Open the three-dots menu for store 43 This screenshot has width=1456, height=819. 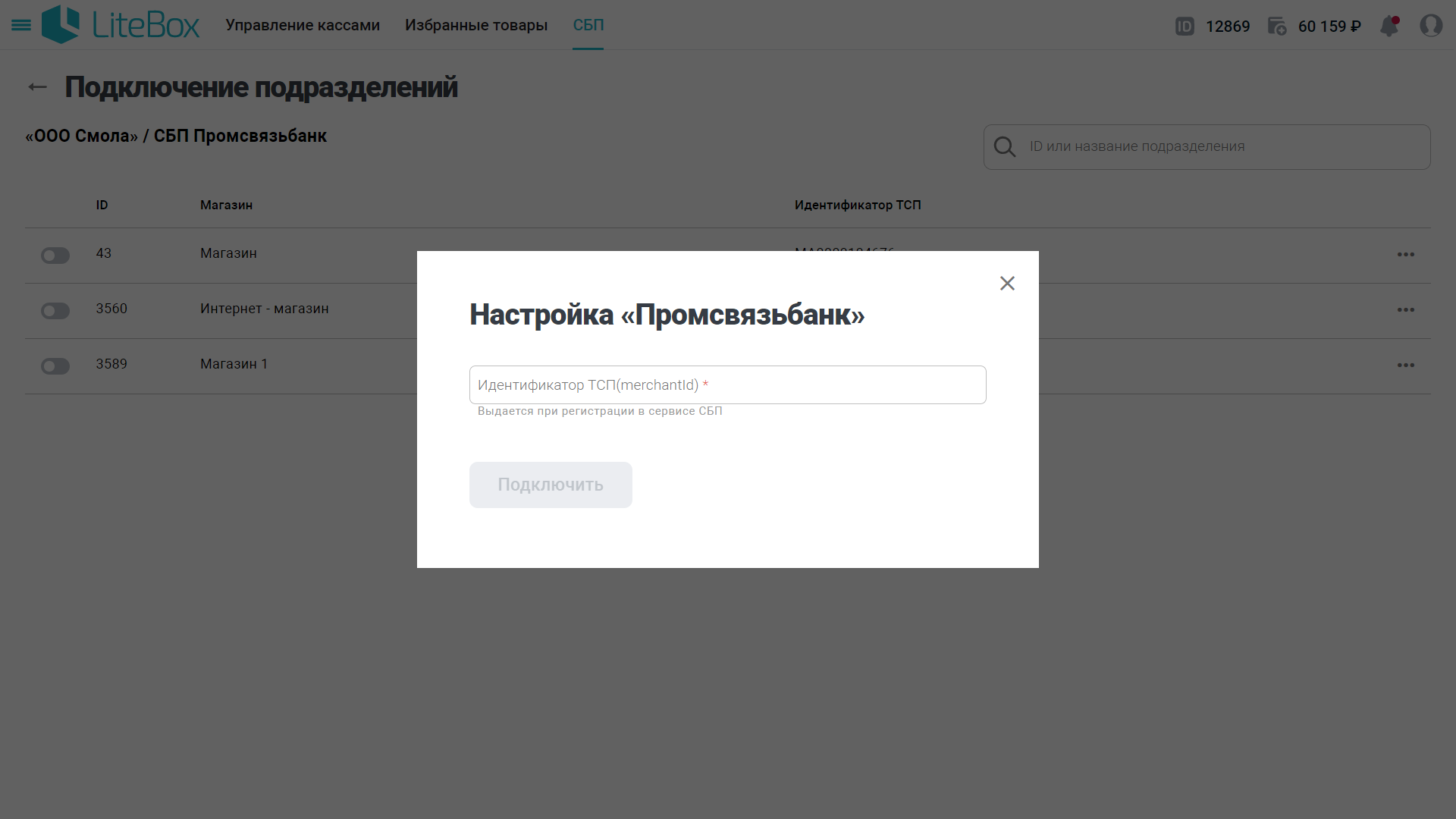tap(1406, 255)
